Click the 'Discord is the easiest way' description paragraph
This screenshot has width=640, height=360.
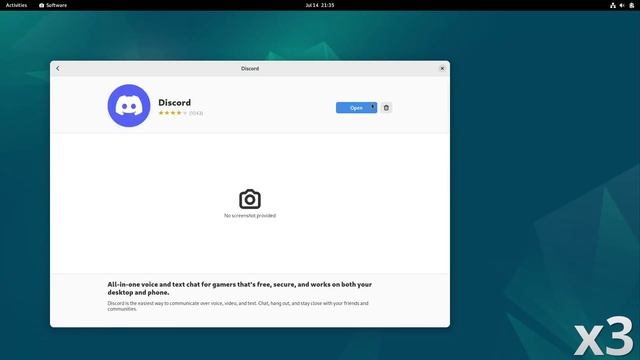tap(238, 306)
